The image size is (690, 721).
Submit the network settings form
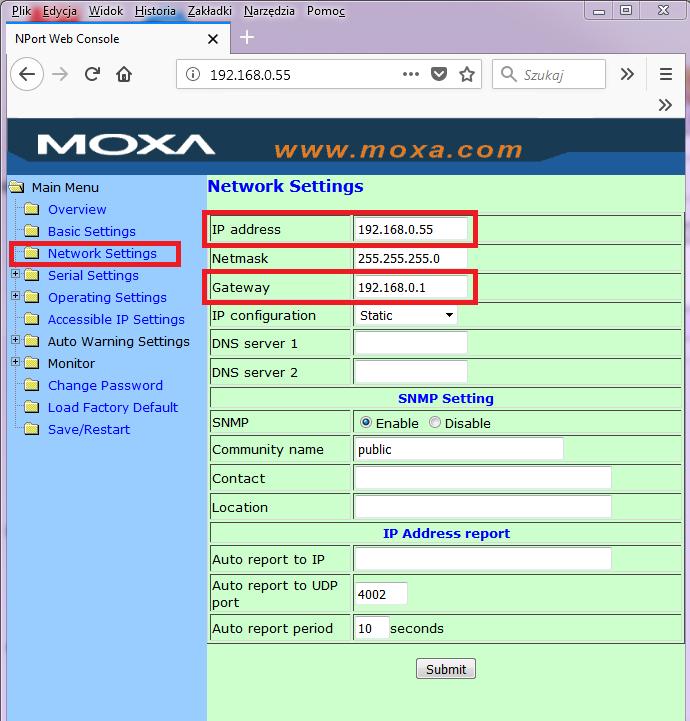click(x=446, y=669)
